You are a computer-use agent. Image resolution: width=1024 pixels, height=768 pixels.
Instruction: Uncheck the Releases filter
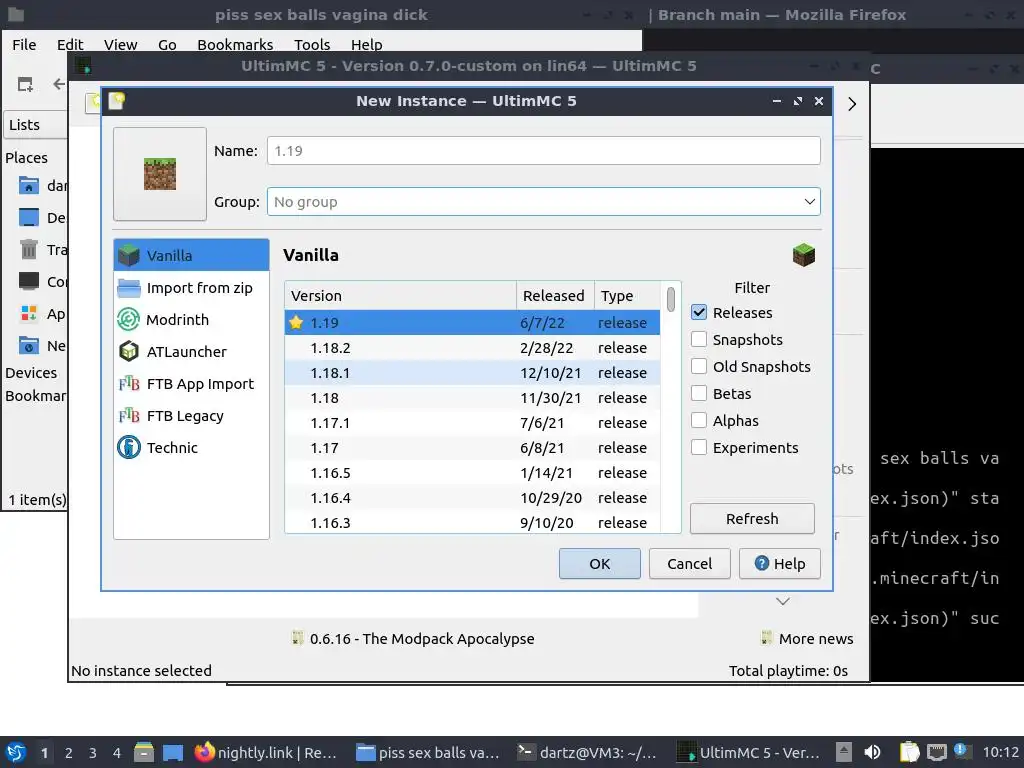699,312
